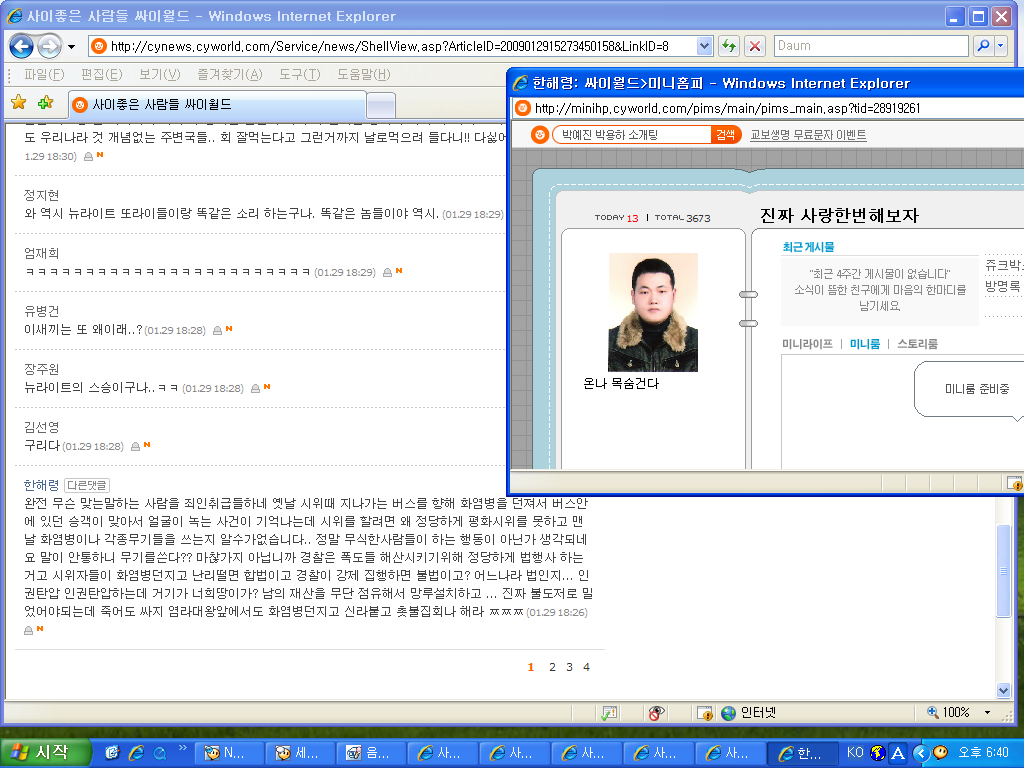1024x768 pixels.
Task: Go to comment page 2
Action: 552,667
